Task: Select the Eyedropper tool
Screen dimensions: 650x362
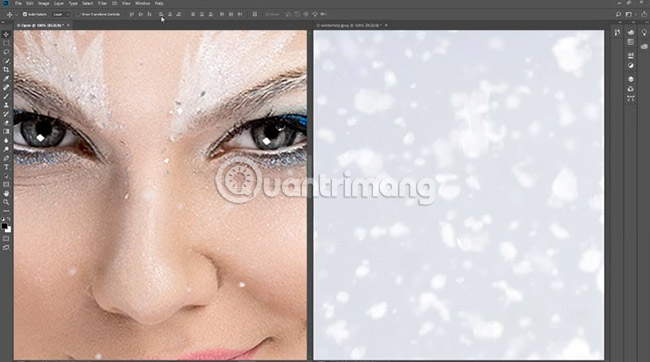Action: (x=6, y=78)
